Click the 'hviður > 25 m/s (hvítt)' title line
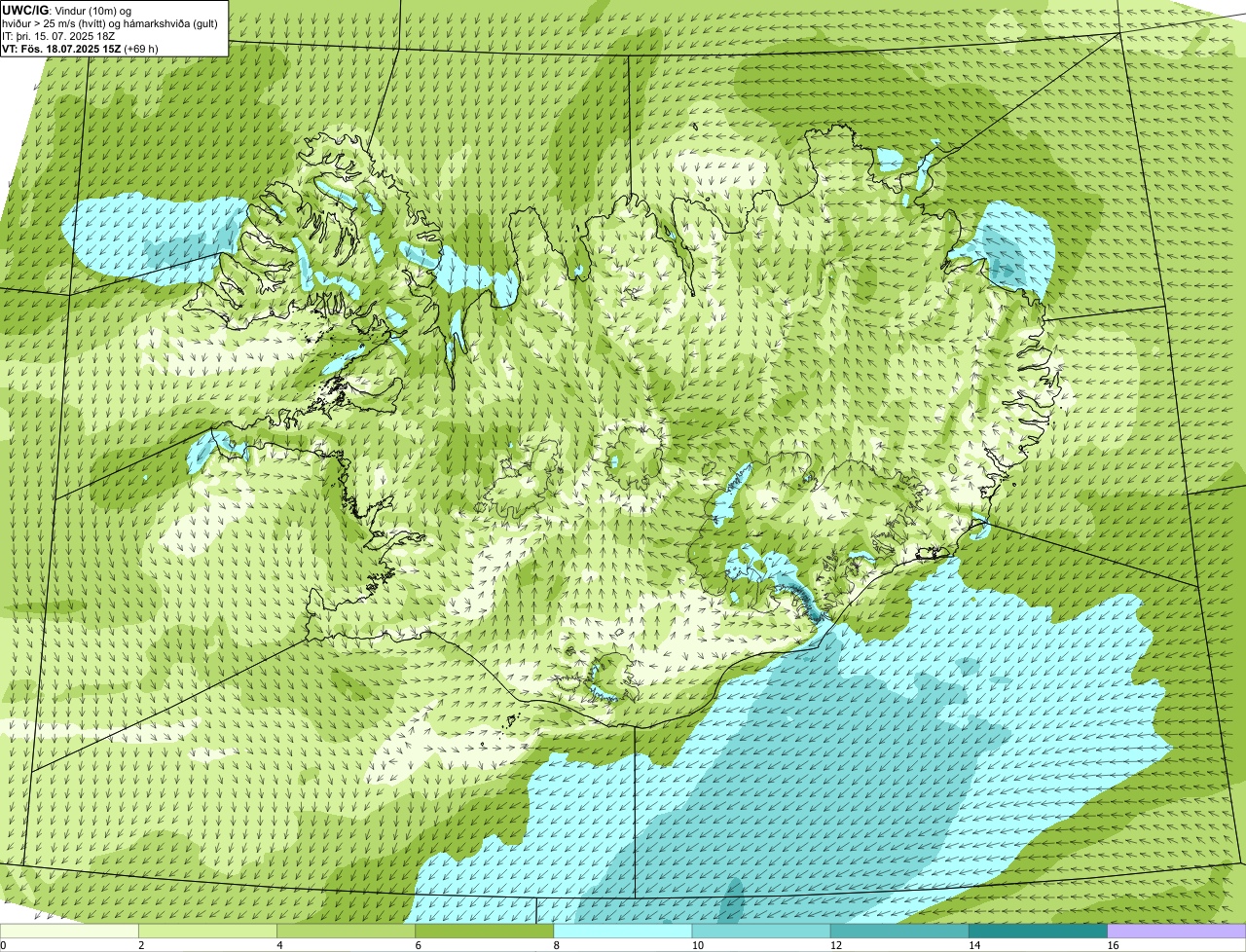Image resolution: width=1246 pixels, height=952 pixels. 110,22
